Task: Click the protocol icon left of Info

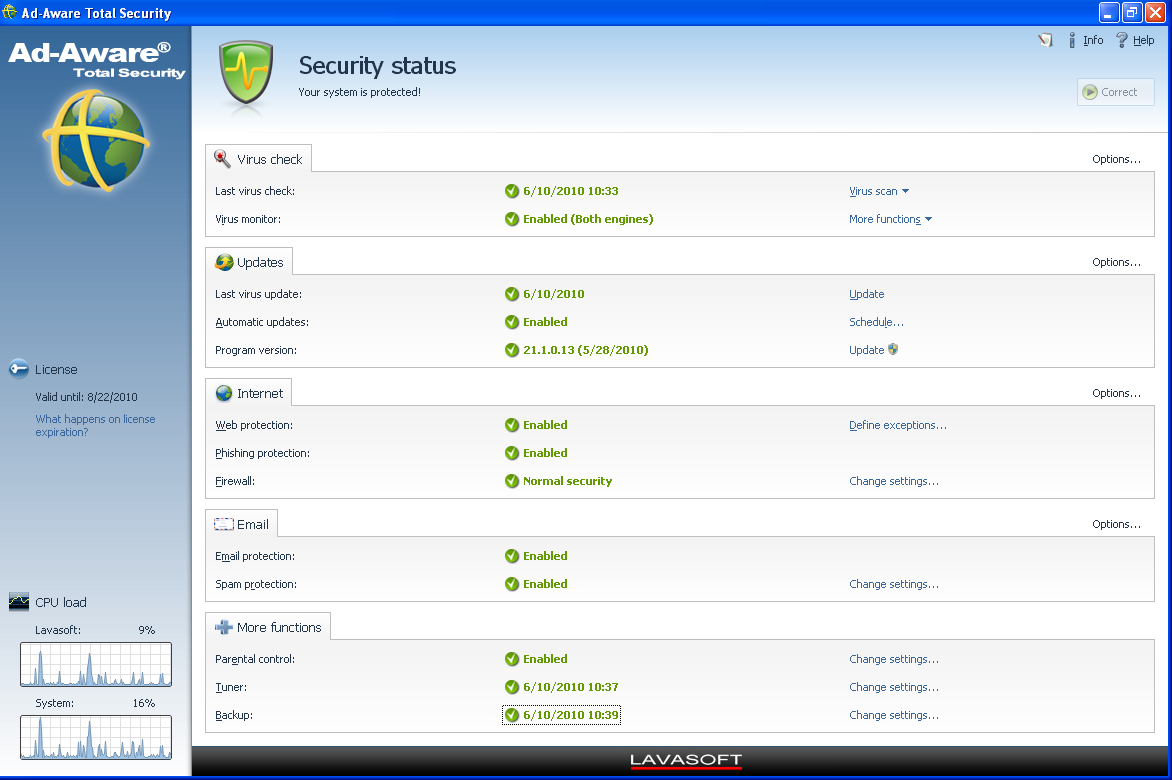Action: pyautogui.click(x=1045, y=40)
